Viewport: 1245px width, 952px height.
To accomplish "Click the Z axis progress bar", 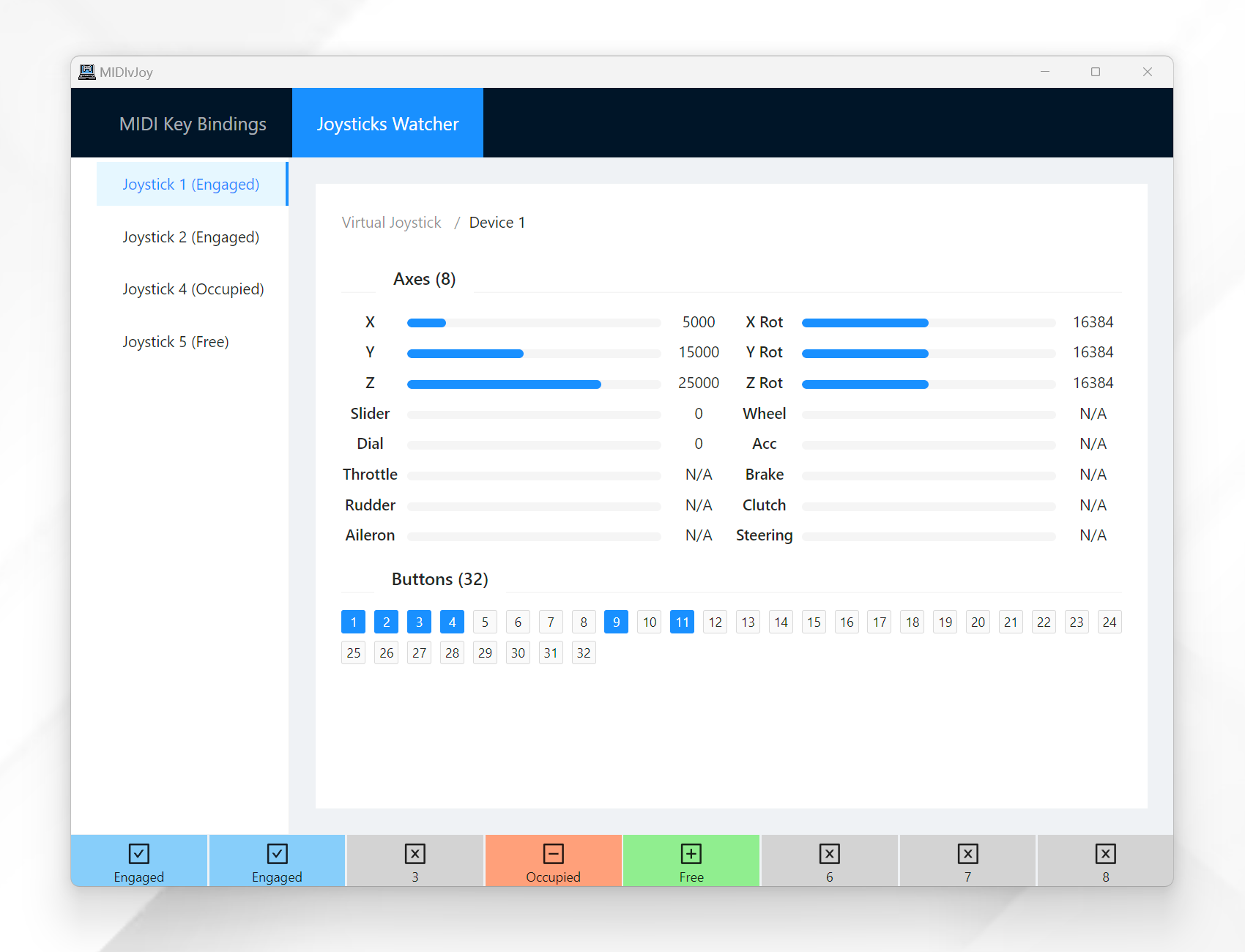I will click(x=534, y=384).
